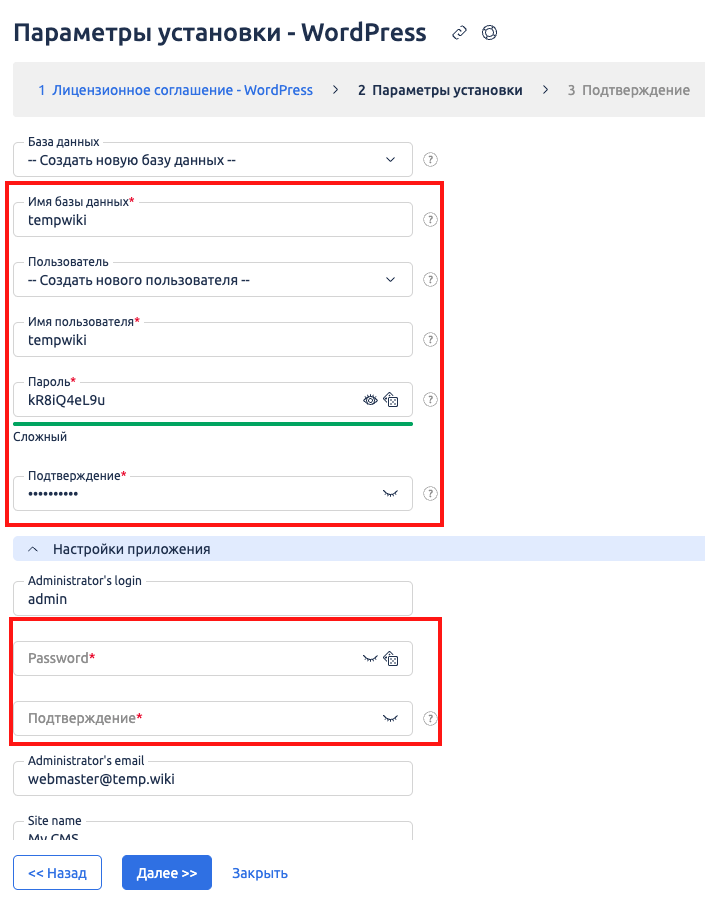705x905 pixels.
Task: Open the help lifebuoy icon in the header
Action: click(489, 33)
